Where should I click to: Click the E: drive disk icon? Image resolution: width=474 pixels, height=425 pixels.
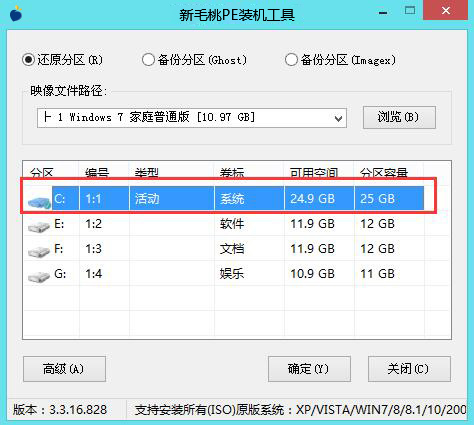click(39, 227)
